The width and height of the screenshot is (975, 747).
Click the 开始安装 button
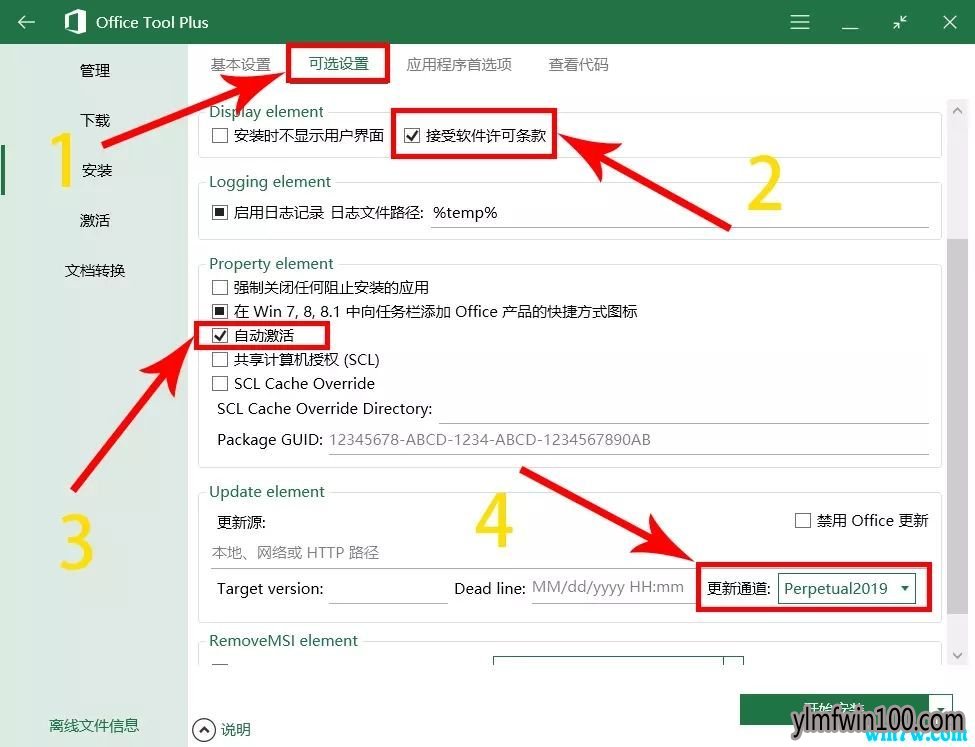coord(834,710)
